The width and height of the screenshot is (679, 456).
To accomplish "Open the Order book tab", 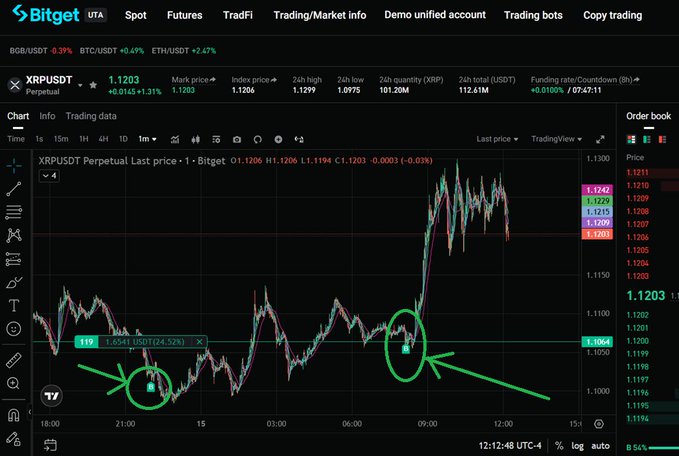I will tap(648, 116).
